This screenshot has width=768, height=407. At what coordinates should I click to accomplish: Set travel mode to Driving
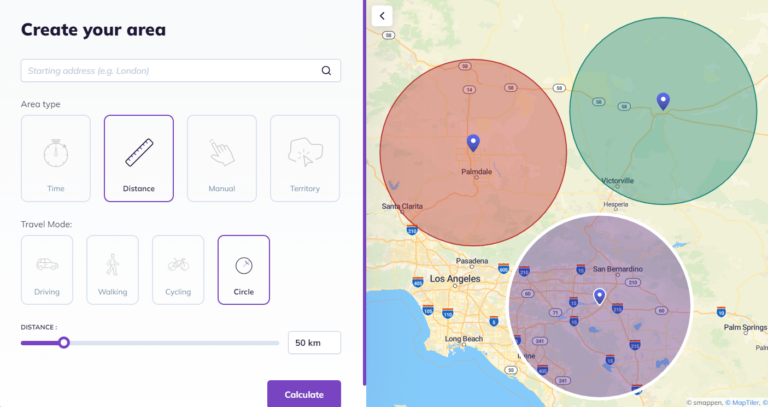(x=47, y=269)
